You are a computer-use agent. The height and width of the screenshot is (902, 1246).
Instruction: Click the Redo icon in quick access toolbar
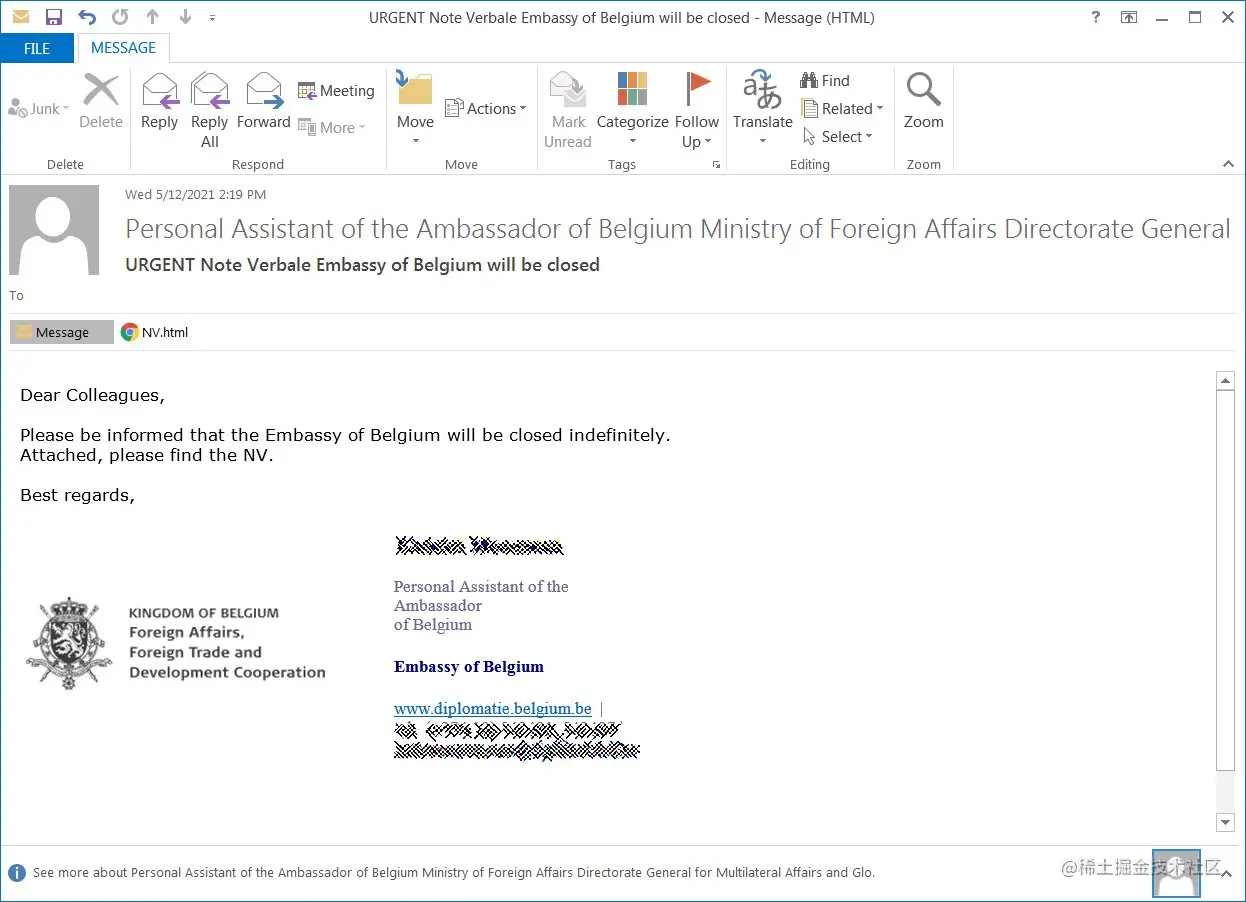120,17
